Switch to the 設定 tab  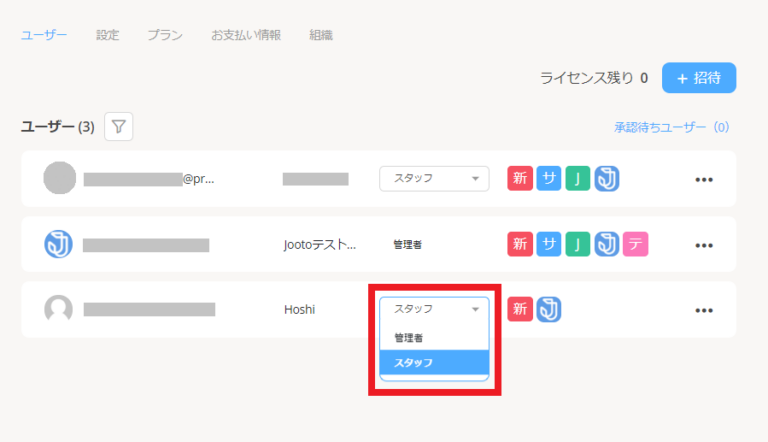(x=107, y=35)
